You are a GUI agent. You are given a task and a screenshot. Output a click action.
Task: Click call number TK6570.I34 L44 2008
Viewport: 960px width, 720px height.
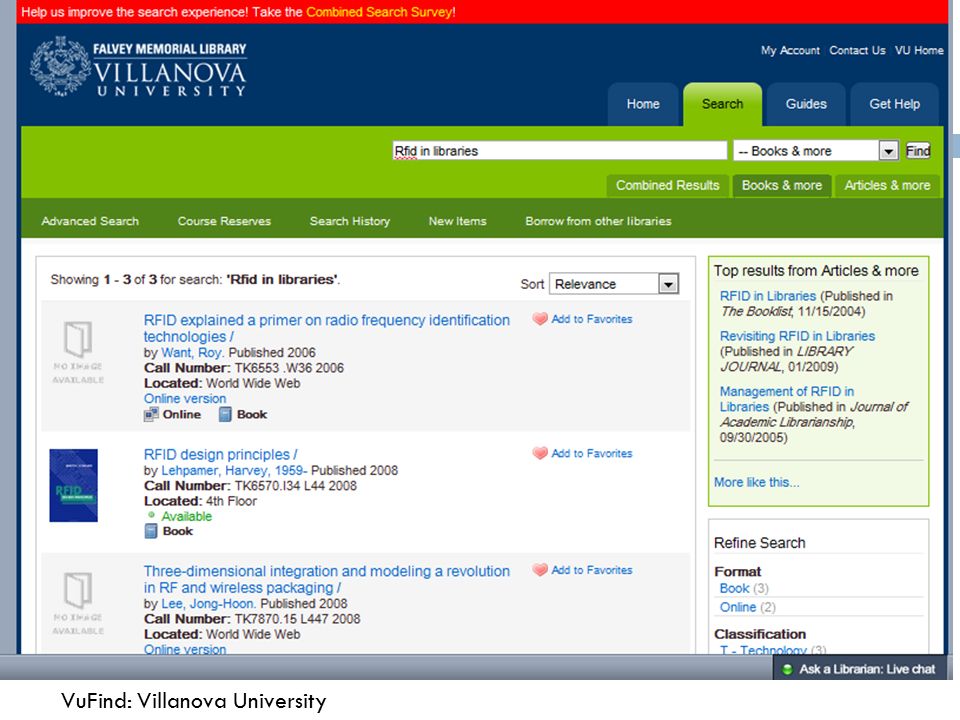point(295,486)
